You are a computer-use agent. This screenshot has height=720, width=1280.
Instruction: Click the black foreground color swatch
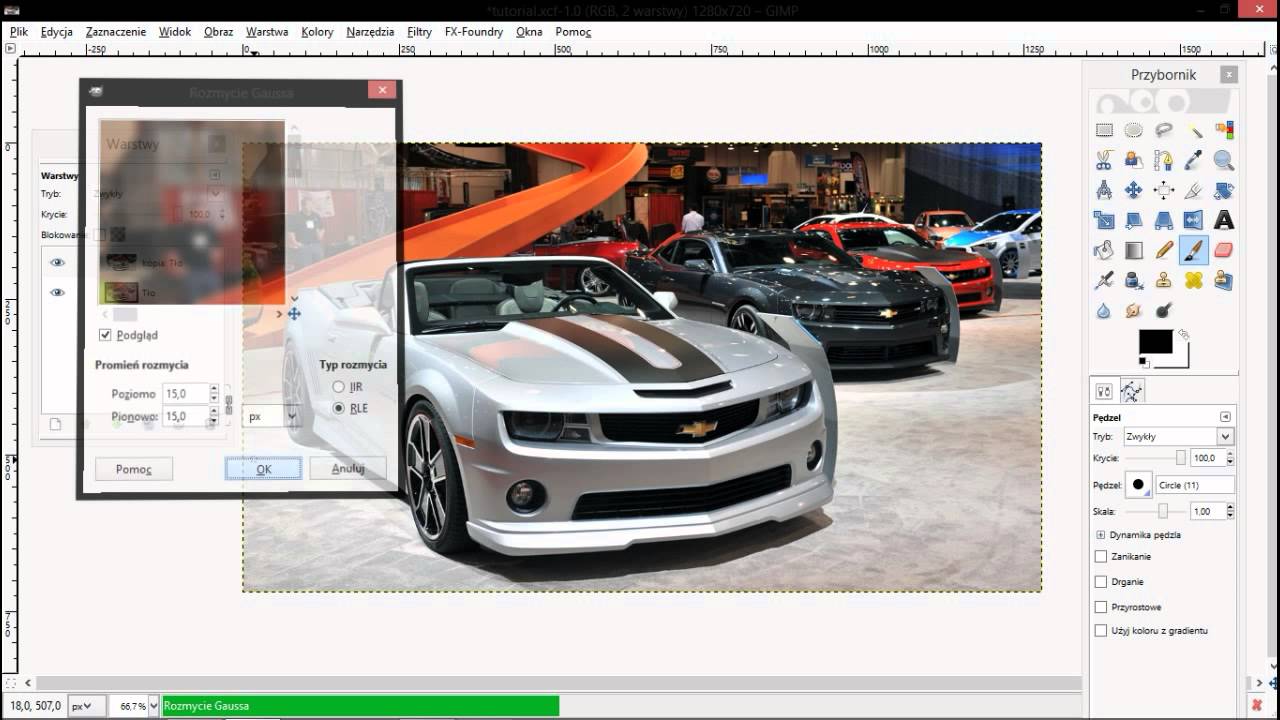[1155, 341]
